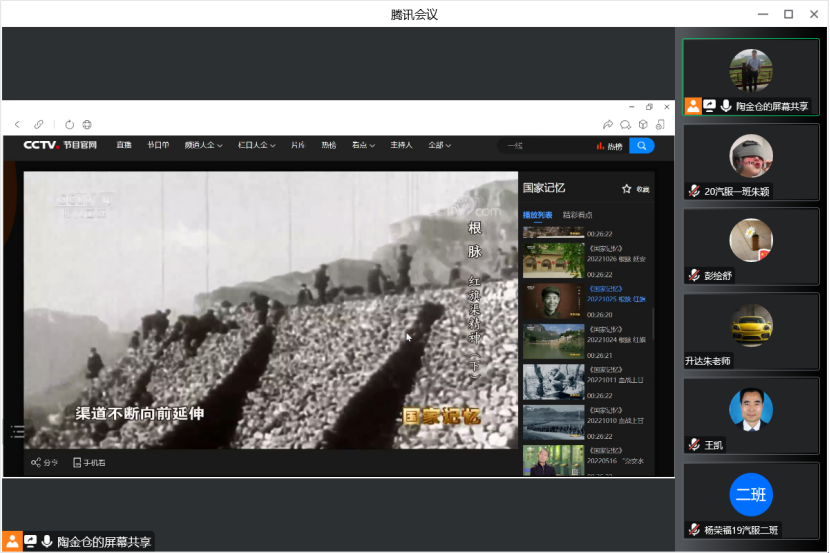The width and height of the screenshot is (830, 553).
Task: Reload the shared browser page
Action: [69, 125]
